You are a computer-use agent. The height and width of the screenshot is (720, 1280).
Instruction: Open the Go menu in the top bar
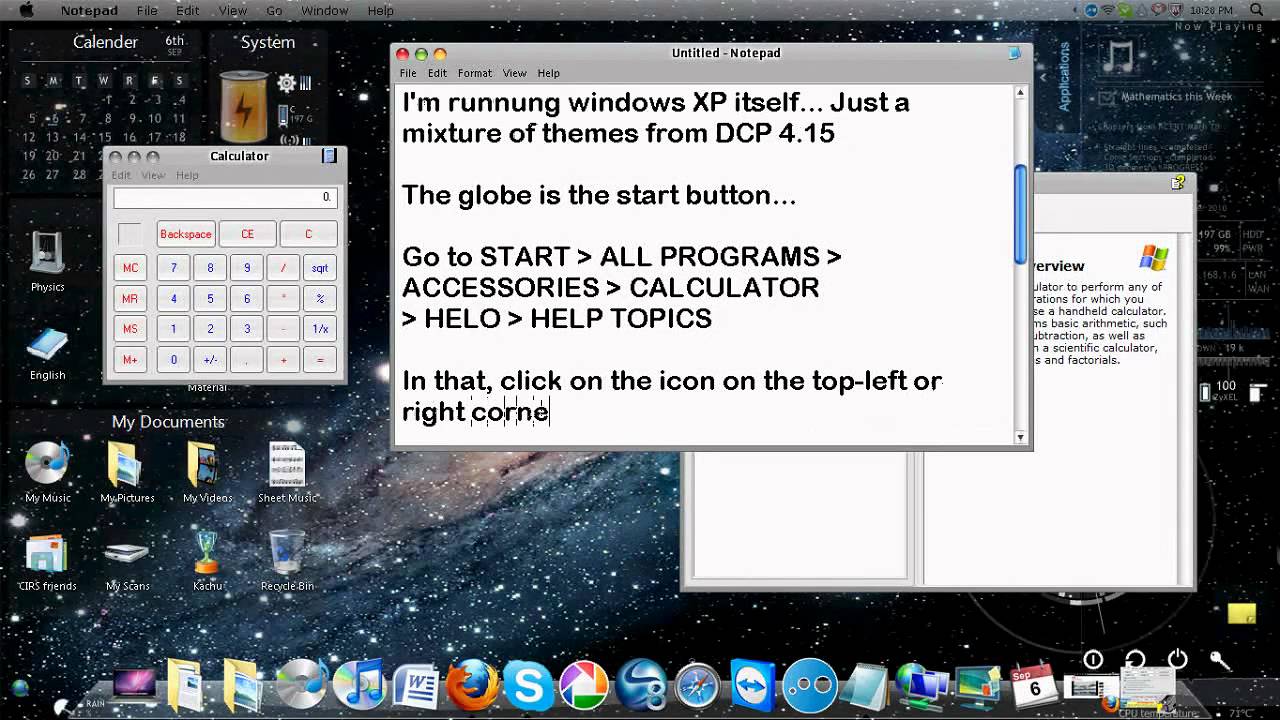[274, 10]
